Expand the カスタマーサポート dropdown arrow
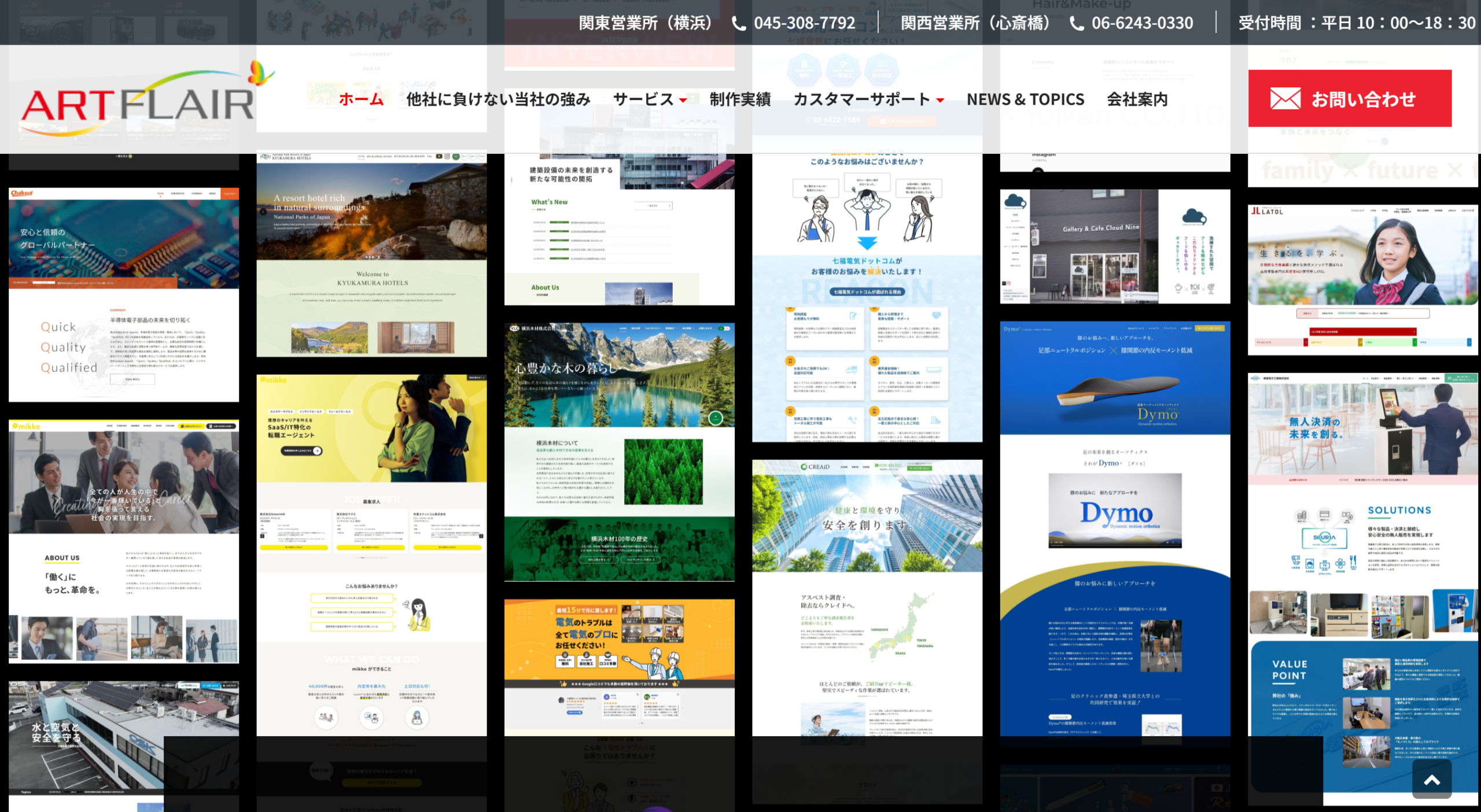The width and height of the screenshot is (1481, 812). [x=940, y=101]
